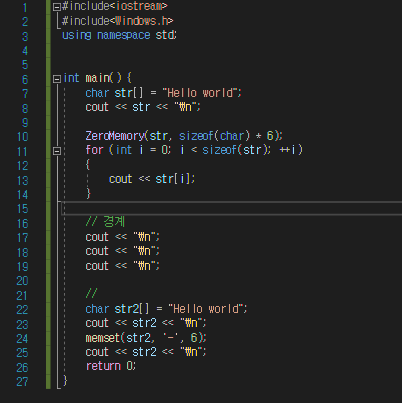Click line number 10 in the gutter
402x403 pixels.
[x=23, y=137]
